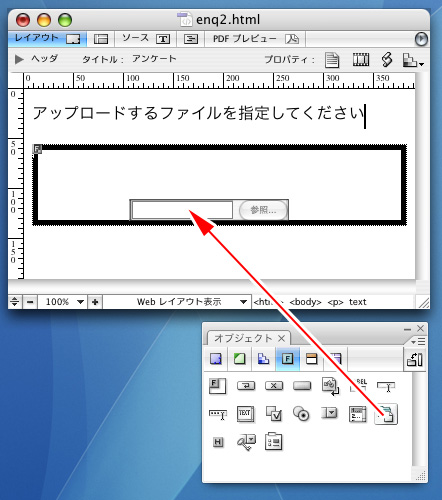Image resolution: width=442 pixels, height=500 pixels.
Task: Open page properties icon
Action: click(x=332, y=60)
